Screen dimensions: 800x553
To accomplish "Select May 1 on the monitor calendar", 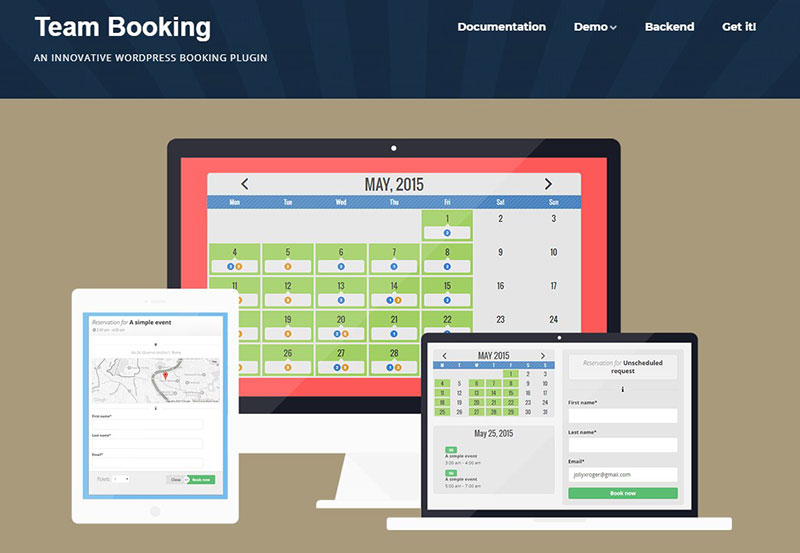I will click(447, 225).
